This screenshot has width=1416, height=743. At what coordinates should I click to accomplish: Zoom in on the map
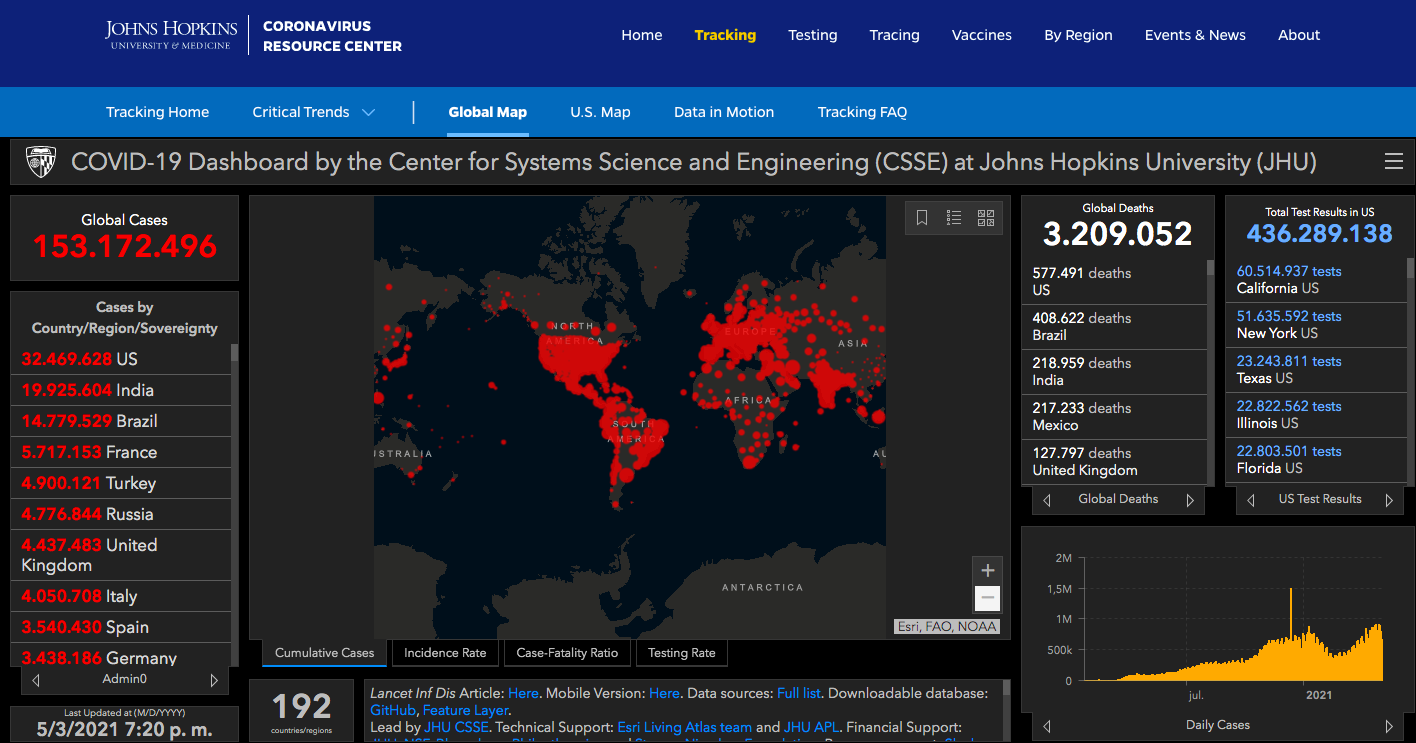click(987, 571)
